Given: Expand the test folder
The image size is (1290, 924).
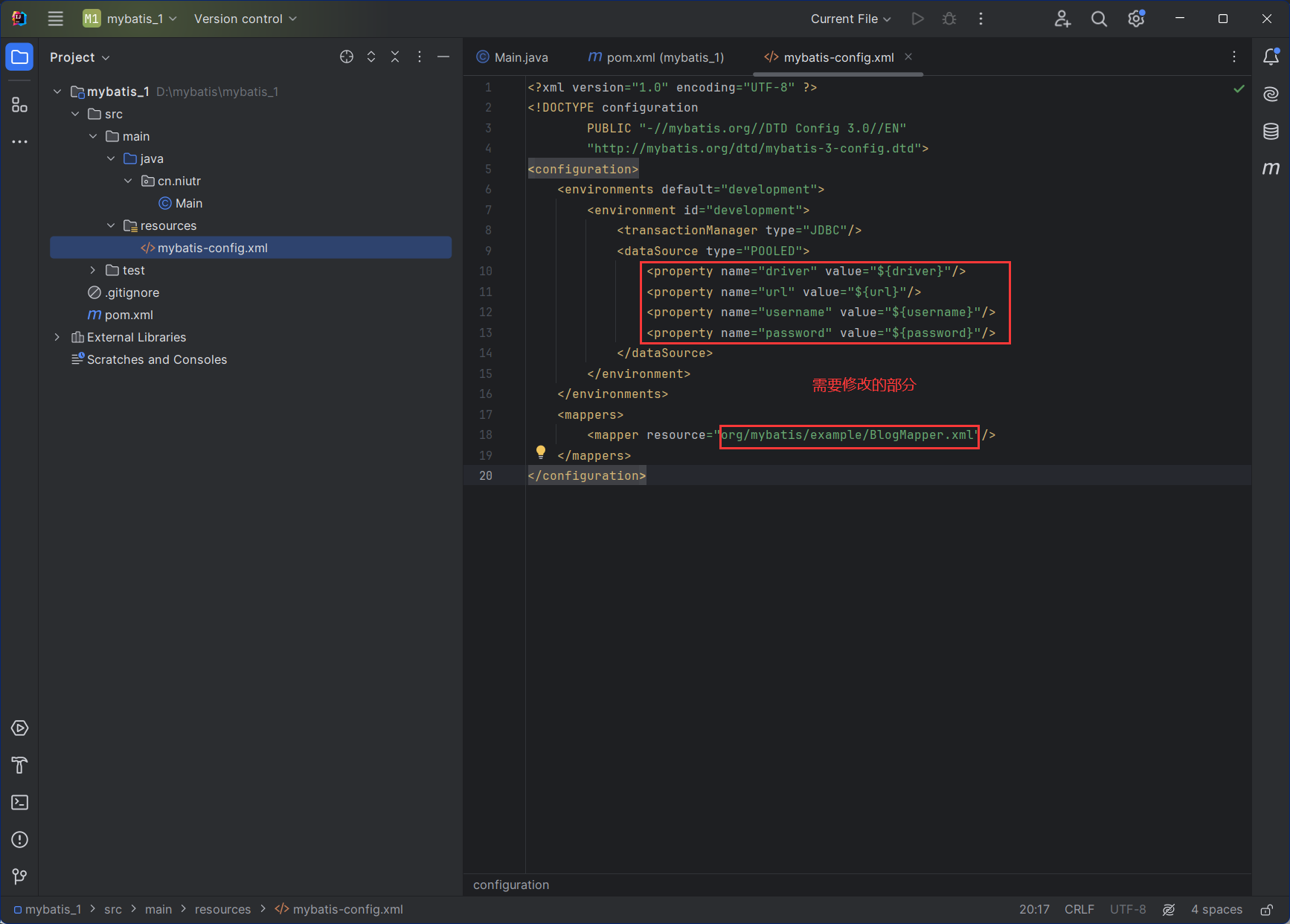Looking at the screenshot, I should point(93,270).
